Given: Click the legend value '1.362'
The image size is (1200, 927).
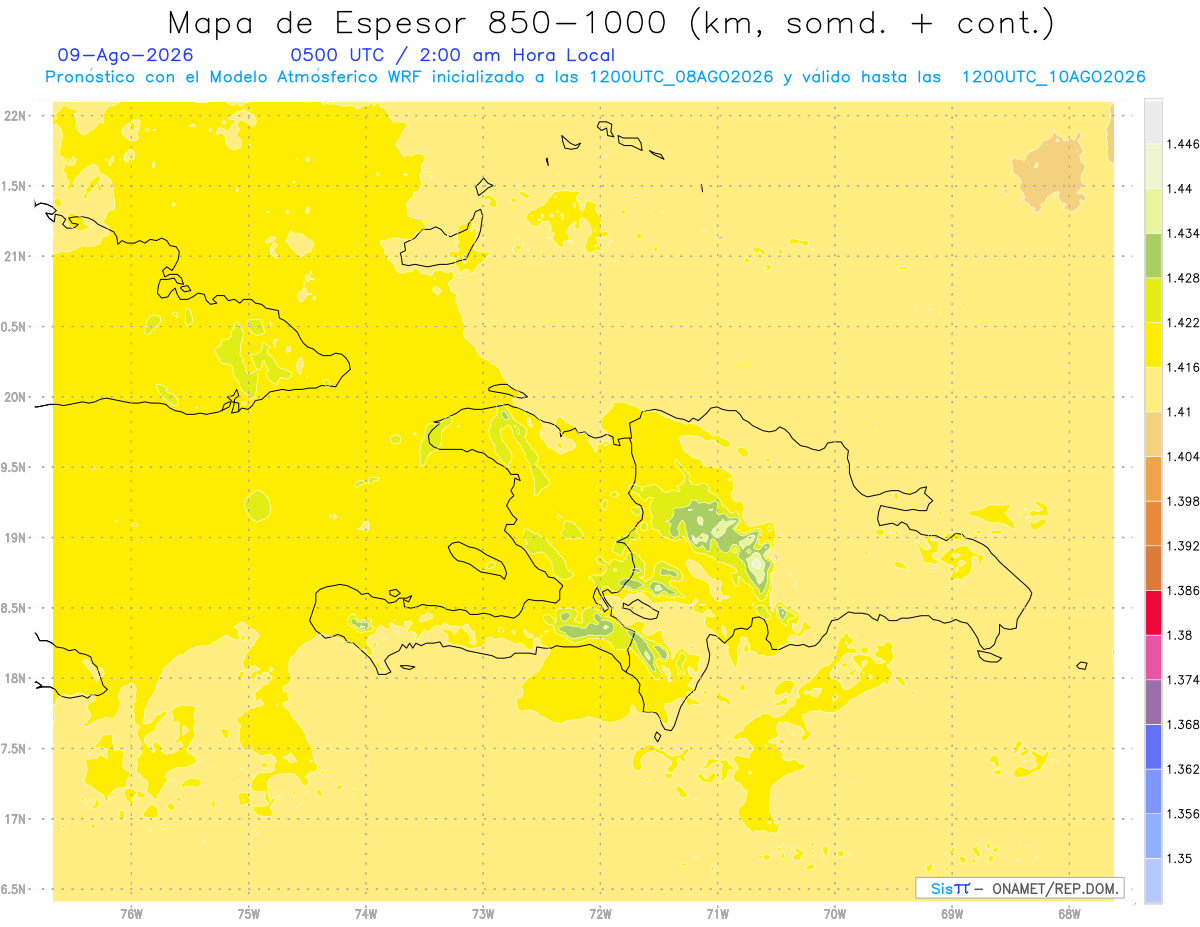Looking at the screenshot, I should (x=1184, y=769).
